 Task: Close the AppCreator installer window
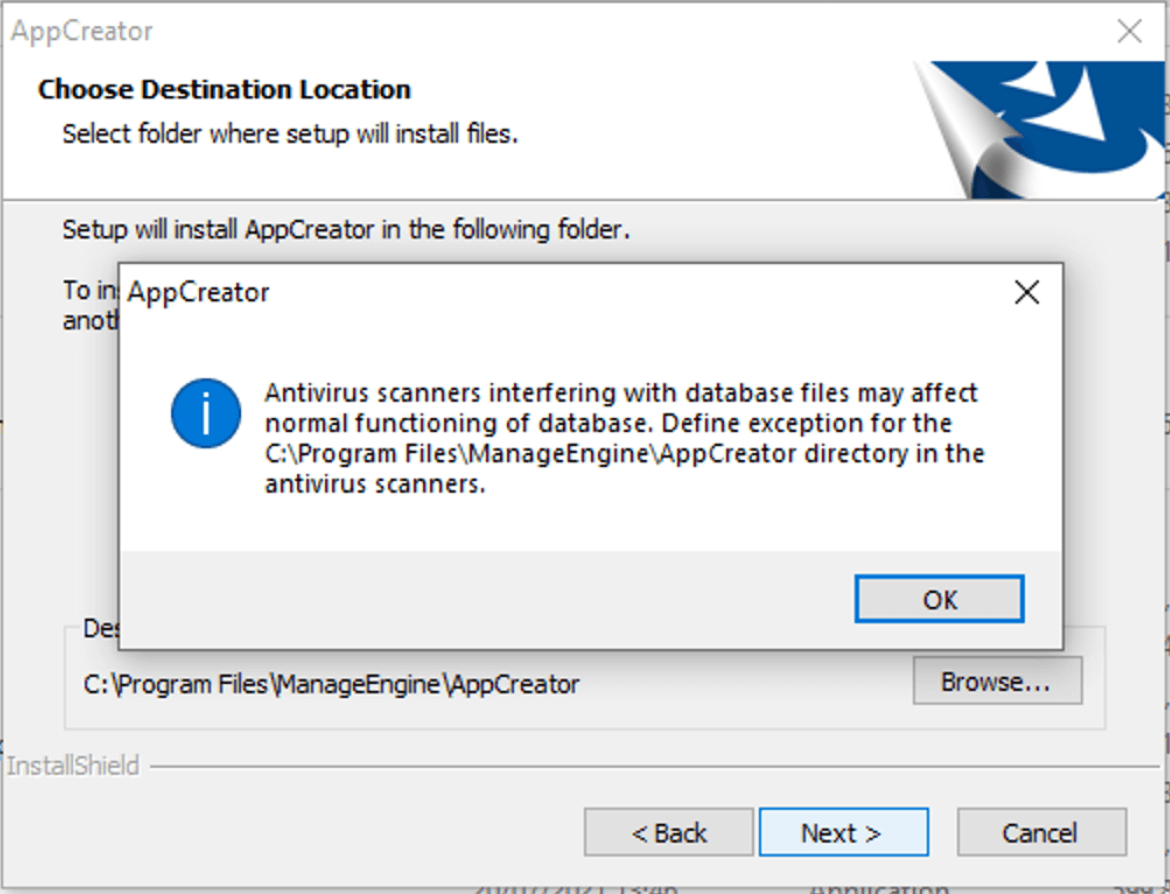(x=1129, y=31)
